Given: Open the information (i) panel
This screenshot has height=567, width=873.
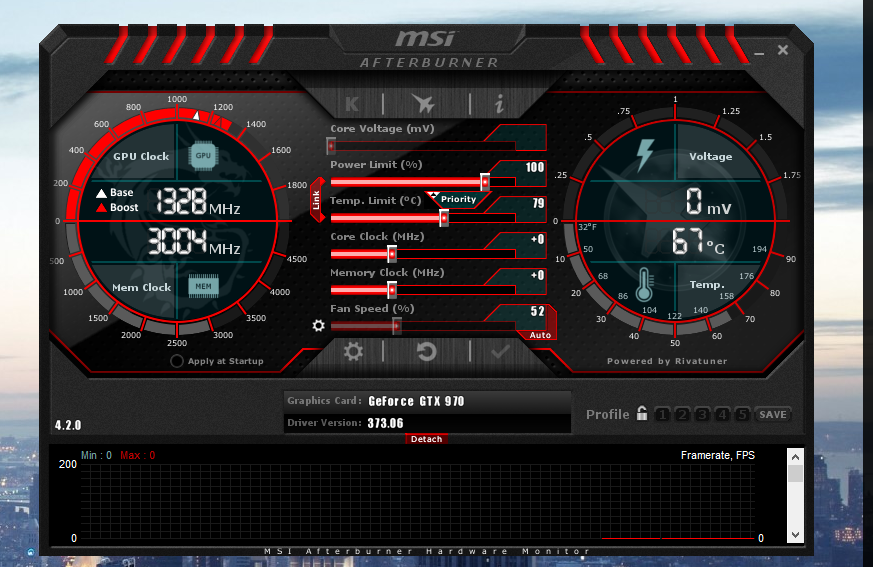Looking at the screenshot, I should [x=499, y=104].
